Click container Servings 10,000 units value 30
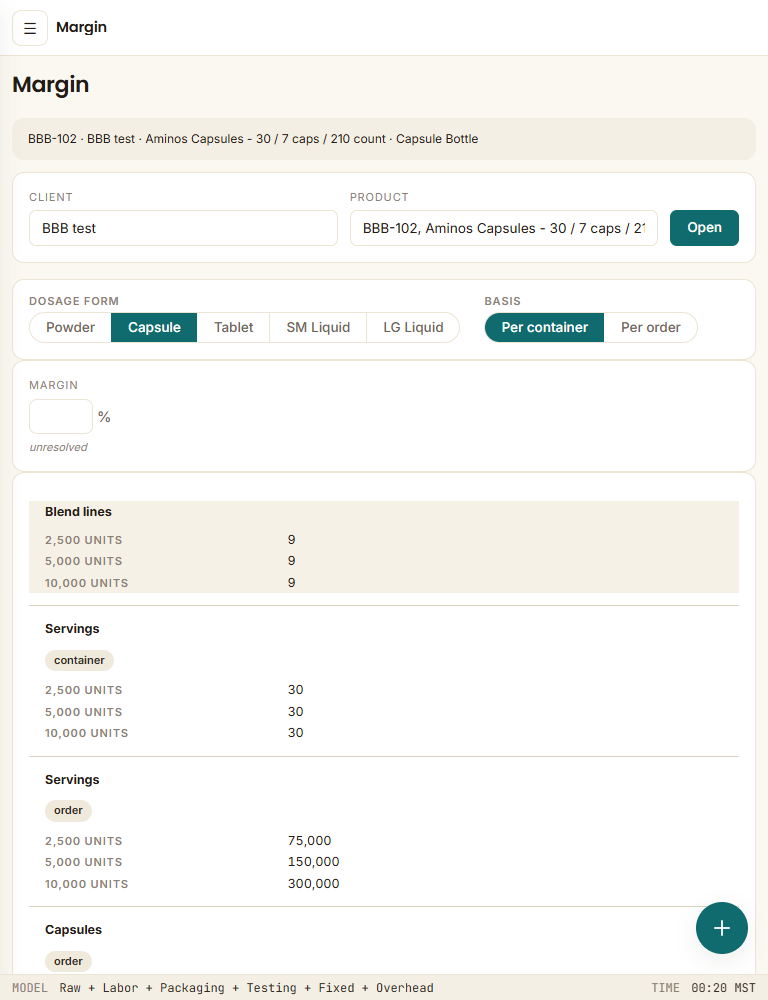This screenshot has height=1000, width=768. pos(295,732)
